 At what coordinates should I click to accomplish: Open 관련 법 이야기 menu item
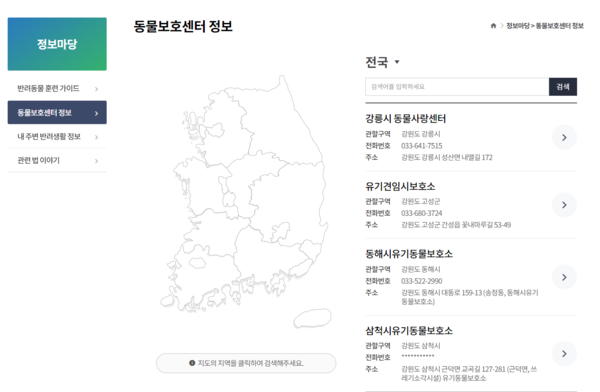coord(57,160)
